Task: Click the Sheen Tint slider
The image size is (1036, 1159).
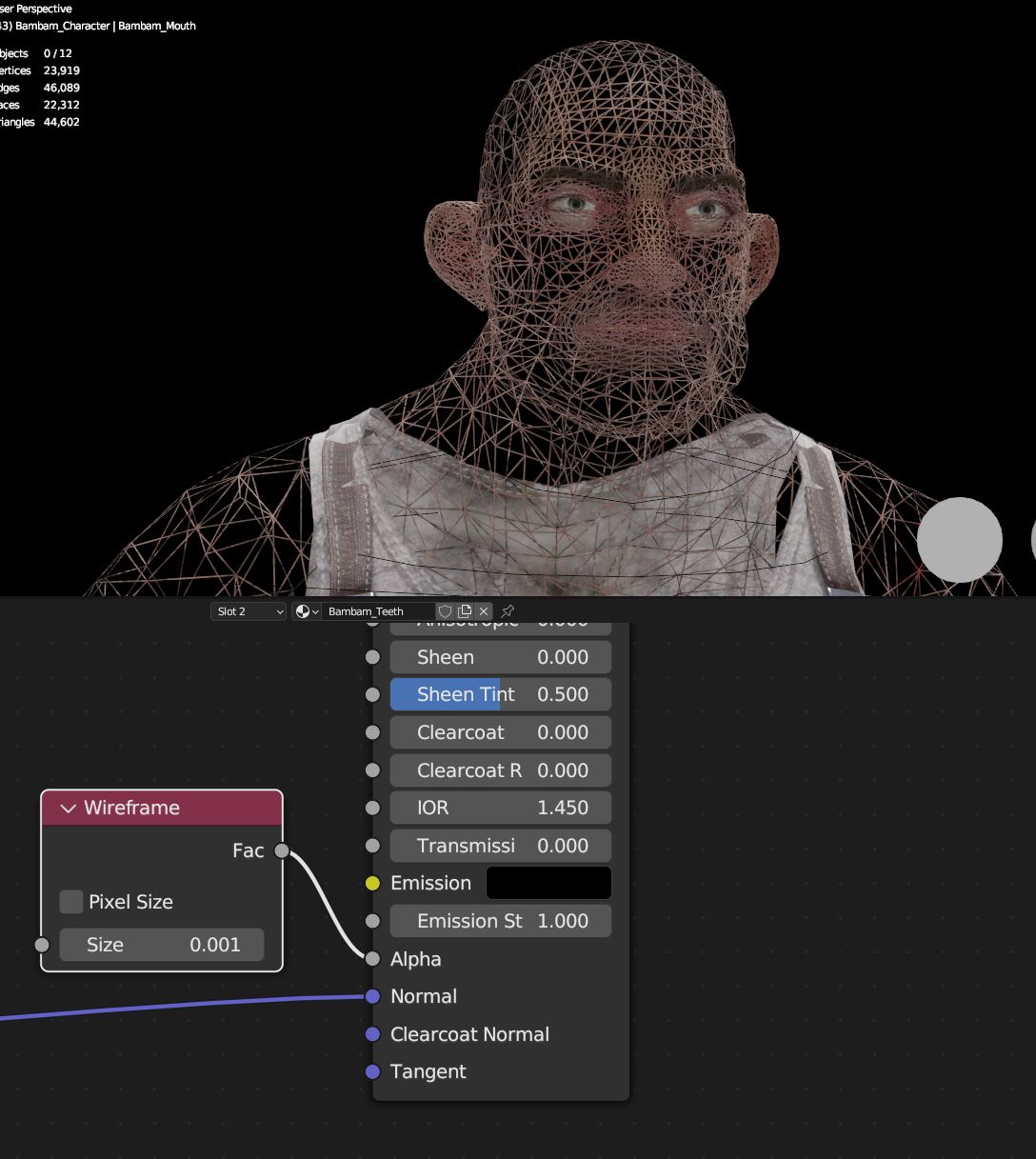Action: pos(501,694)
